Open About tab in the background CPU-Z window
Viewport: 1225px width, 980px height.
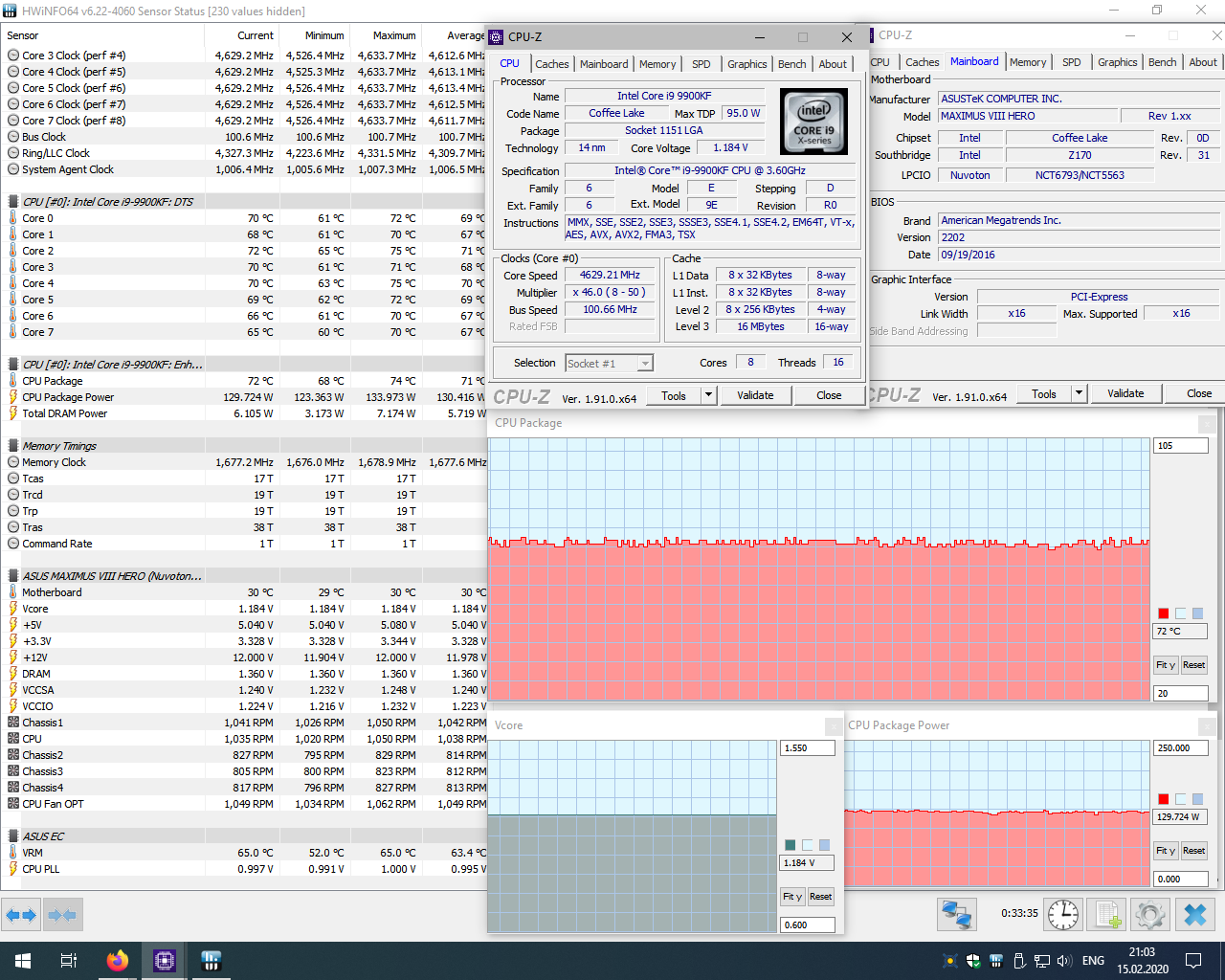click(x=1203, y=62)
